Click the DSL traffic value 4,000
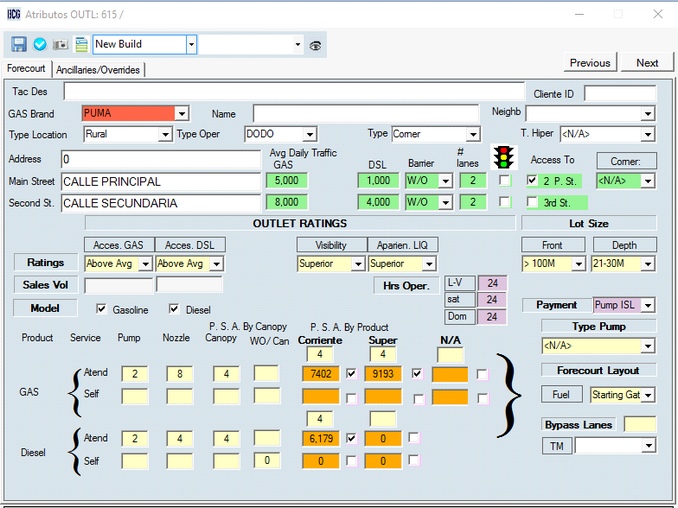 [378, 202]
